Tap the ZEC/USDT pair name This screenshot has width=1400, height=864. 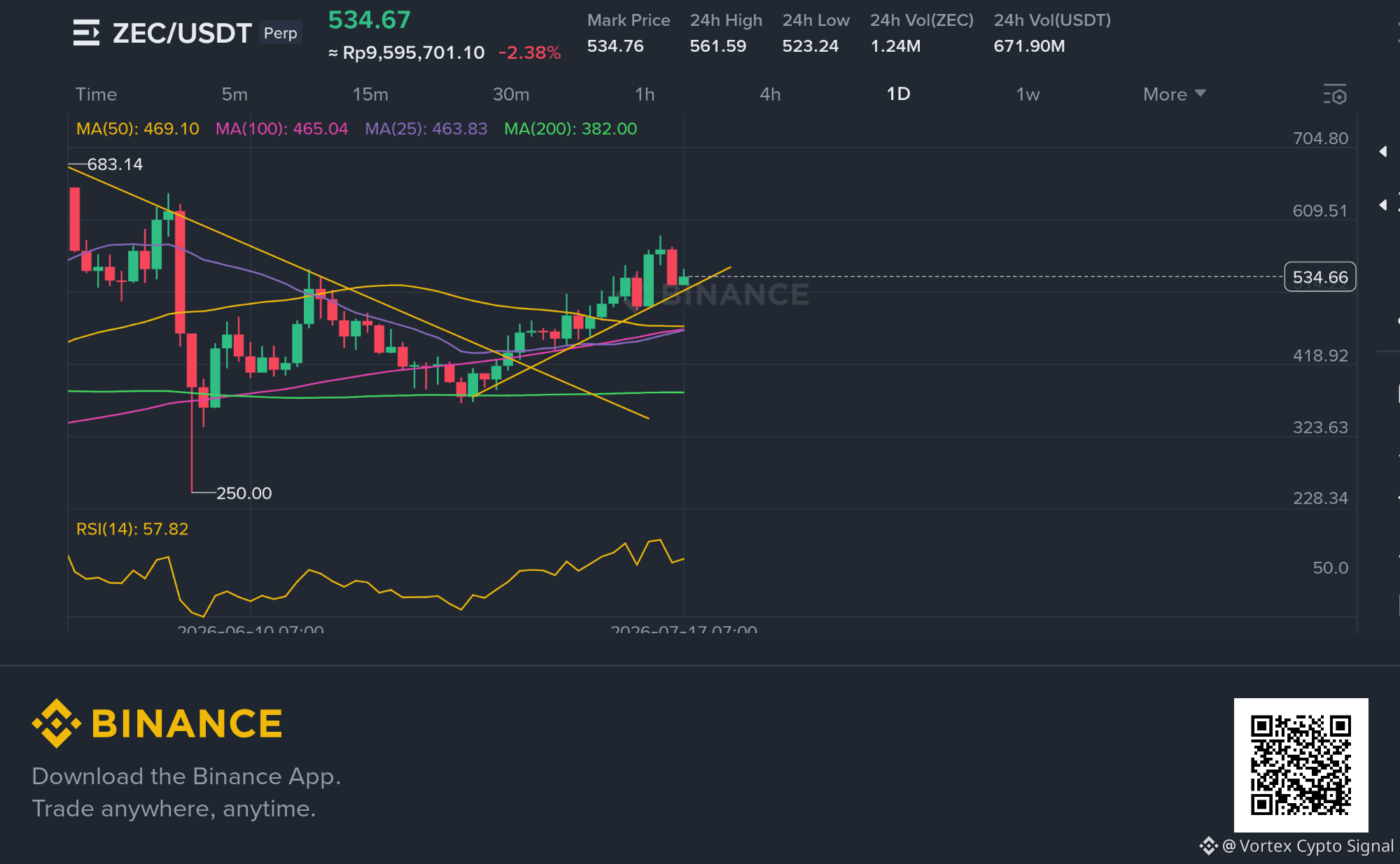(182, 33)
